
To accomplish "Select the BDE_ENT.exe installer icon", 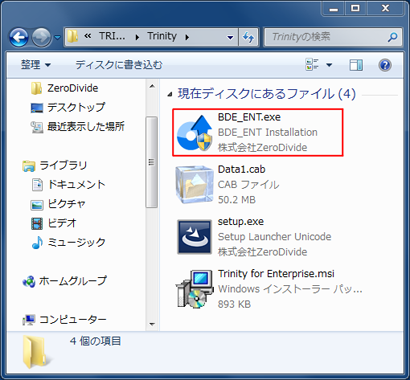I will (195, 132).
